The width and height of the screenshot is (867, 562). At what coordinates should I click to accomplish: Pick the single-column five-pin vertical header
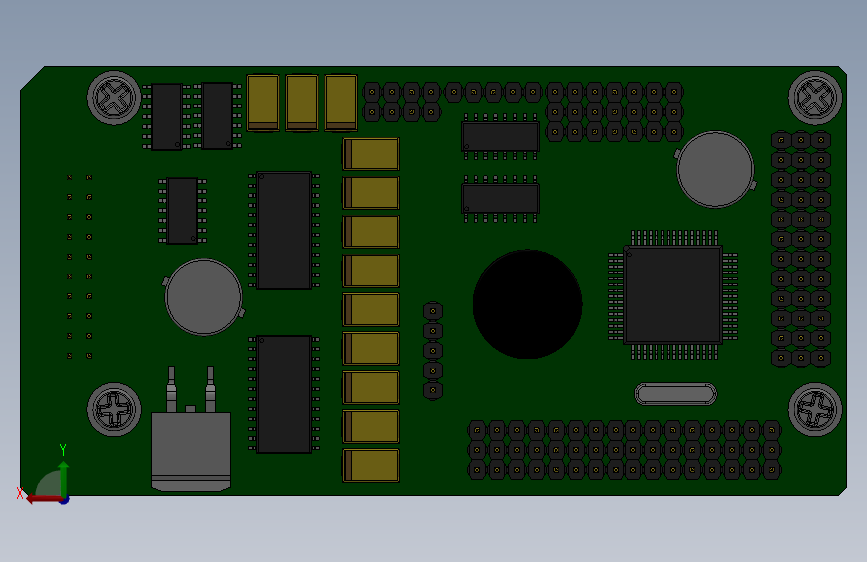(433, 351)
